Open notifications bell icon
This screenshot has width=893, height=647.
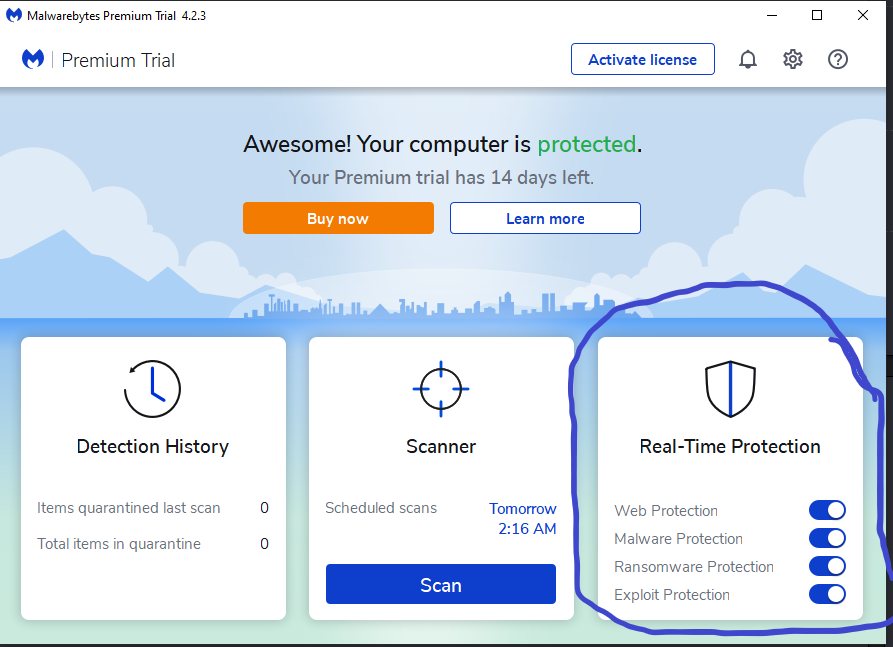[747, 60]
